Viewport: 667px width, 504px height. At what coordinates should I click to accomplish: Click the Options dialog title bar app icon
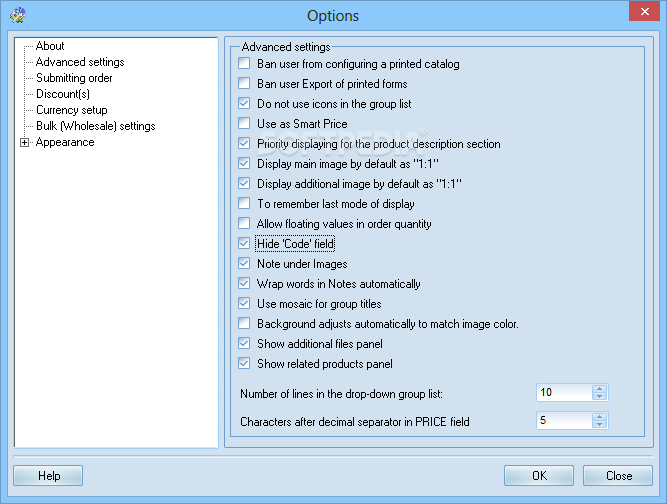coord(16,15)
